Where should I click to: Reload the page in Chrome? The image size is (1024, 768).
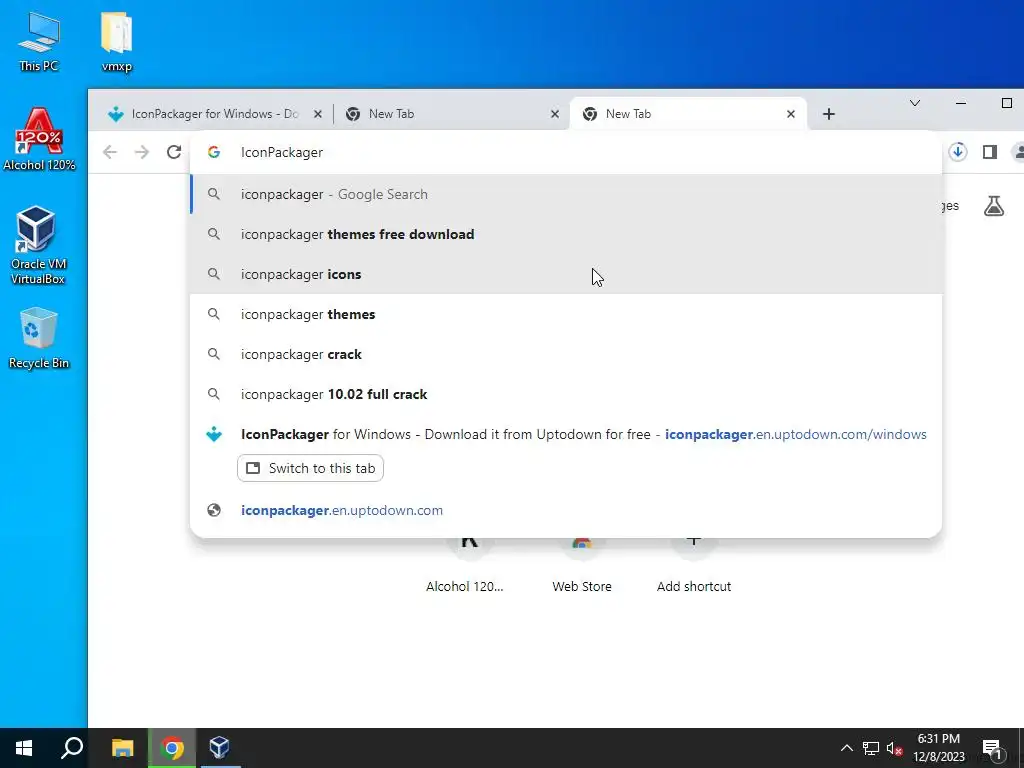tap(174, 152)
